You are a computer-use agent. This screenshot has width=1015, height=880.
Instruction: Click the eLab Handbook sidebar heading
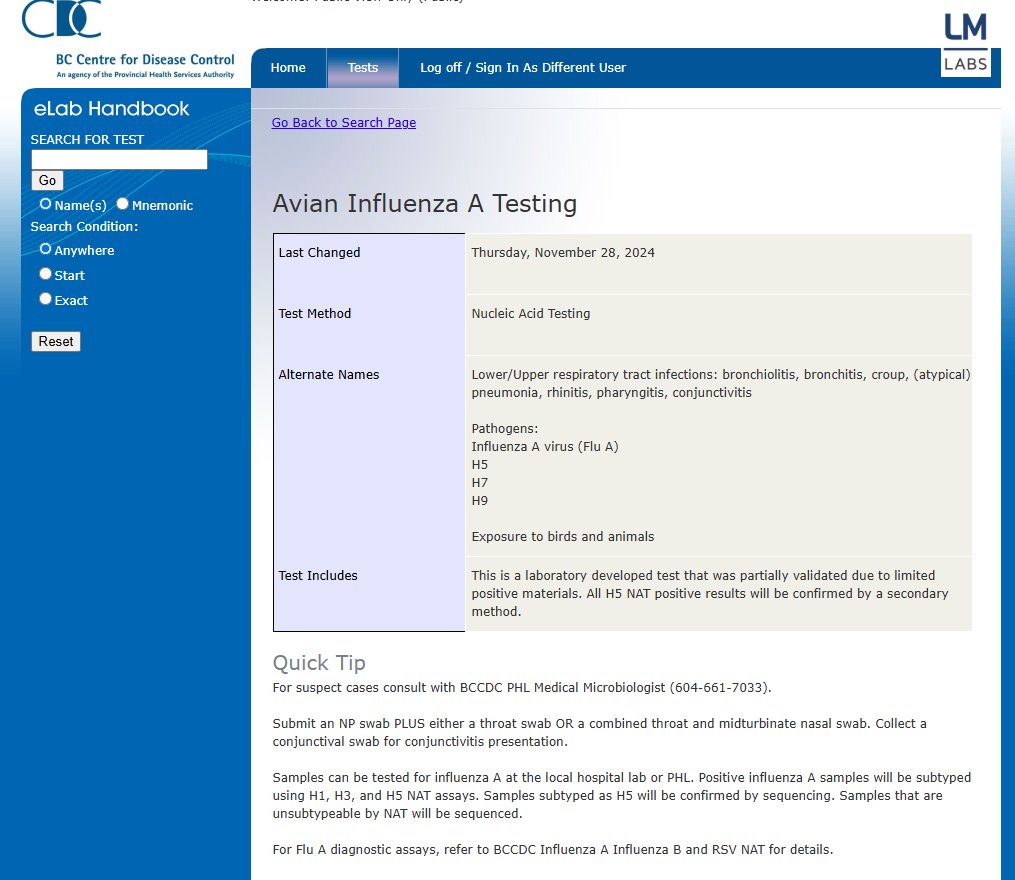click(111, 109)
